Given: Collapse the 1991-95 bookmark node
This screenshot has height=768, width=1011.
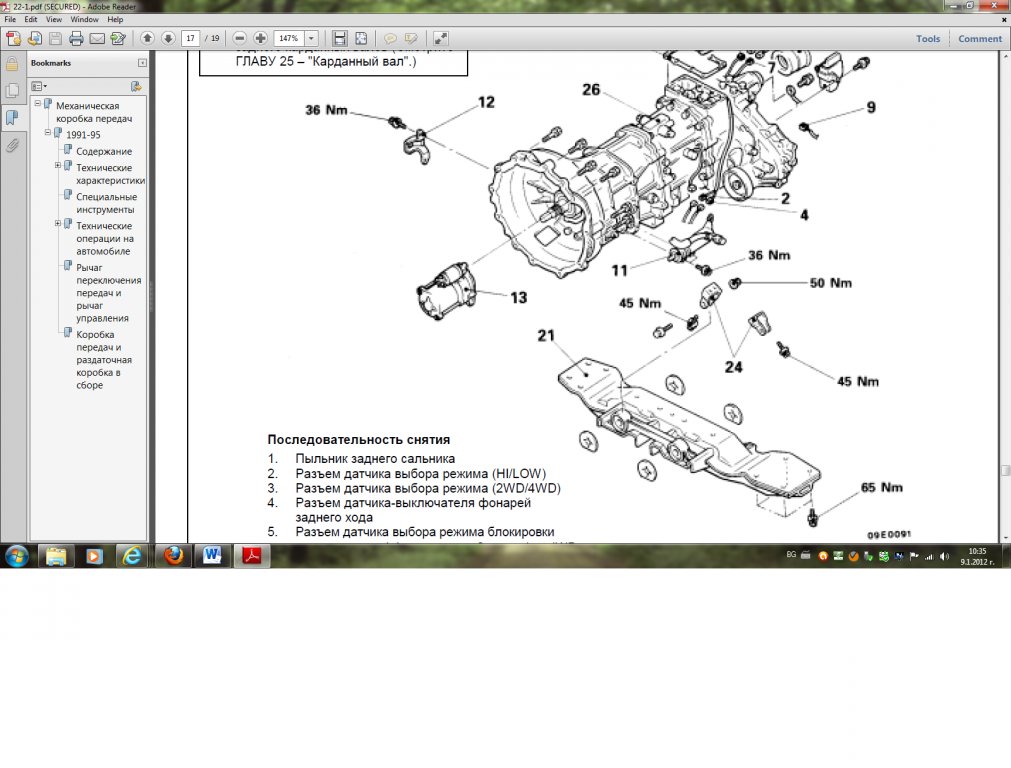Looking at the screenshot, I should tap(46, 133).
